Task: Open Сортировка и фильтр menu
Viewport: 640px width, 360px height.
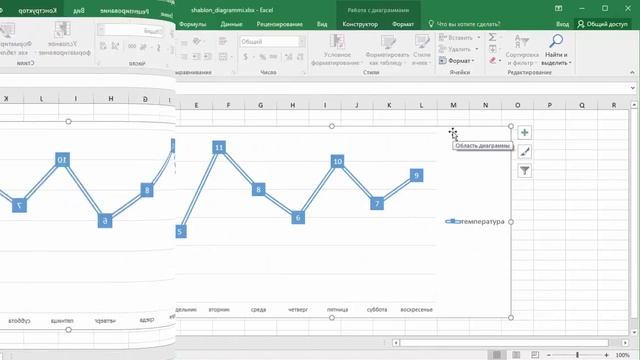Action: [522, 50]
